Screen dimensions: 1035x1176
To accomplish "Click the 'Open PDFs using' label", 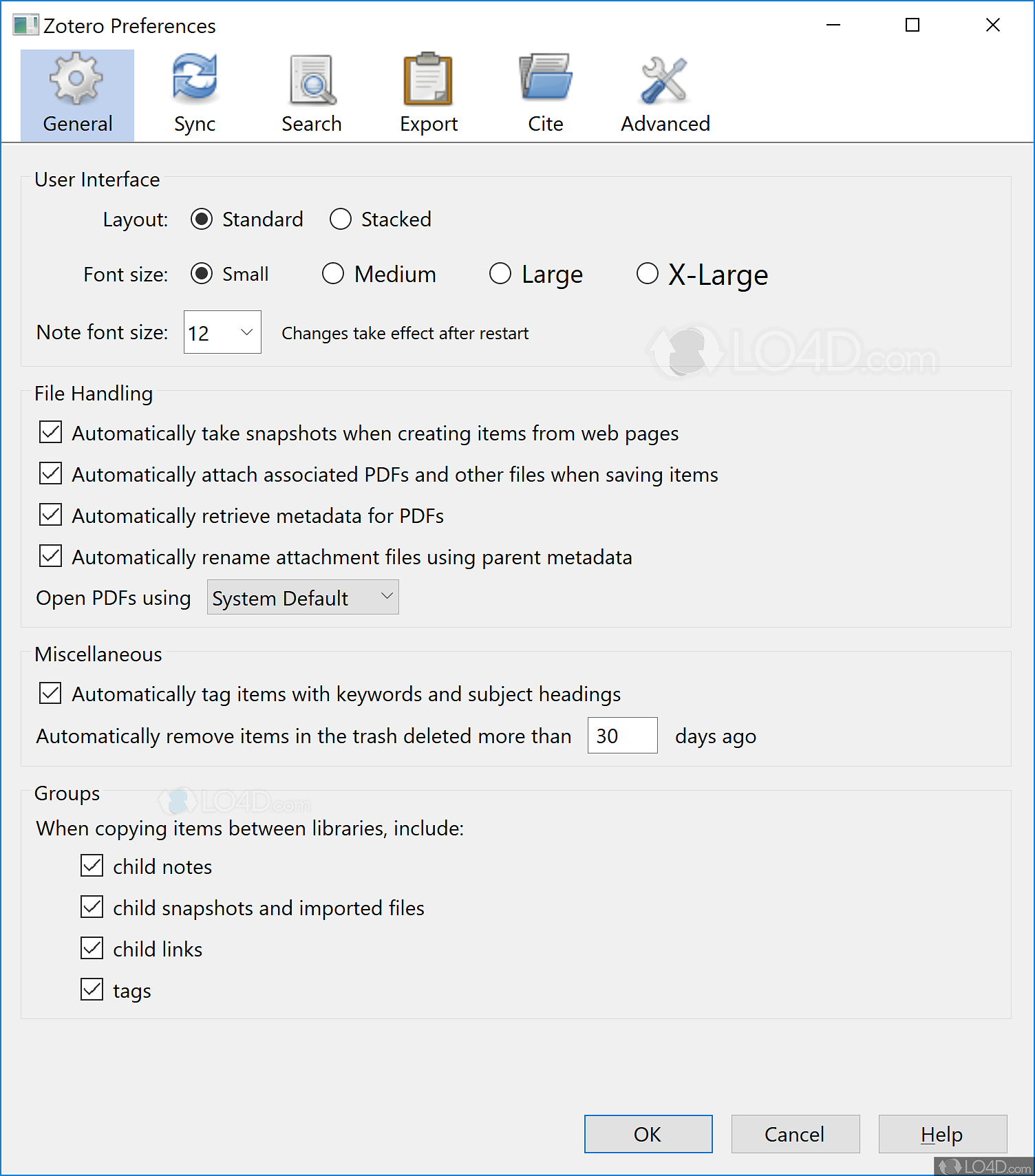I will point(114,599).
